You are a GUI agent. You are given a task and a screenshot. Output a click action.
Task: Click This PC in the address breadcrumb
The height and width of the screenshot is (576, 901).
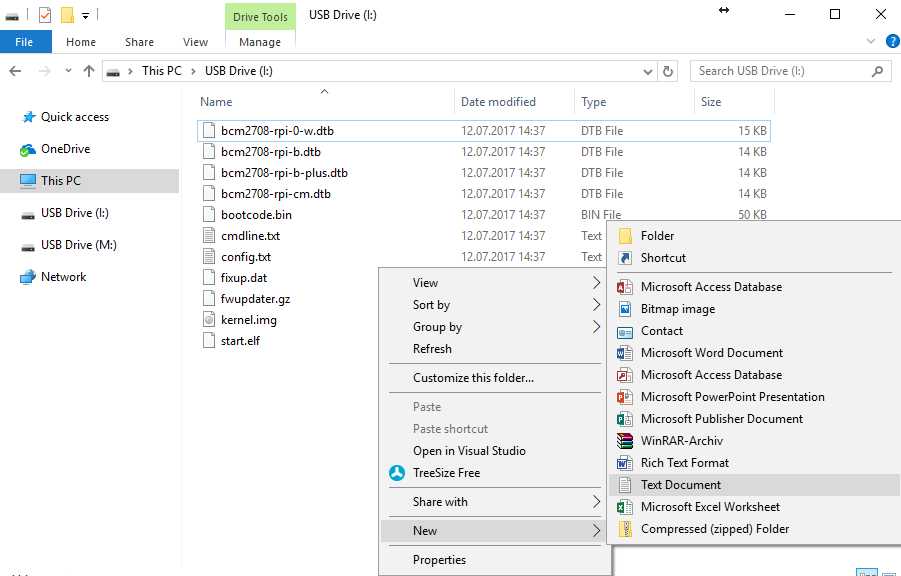(161, 71)
